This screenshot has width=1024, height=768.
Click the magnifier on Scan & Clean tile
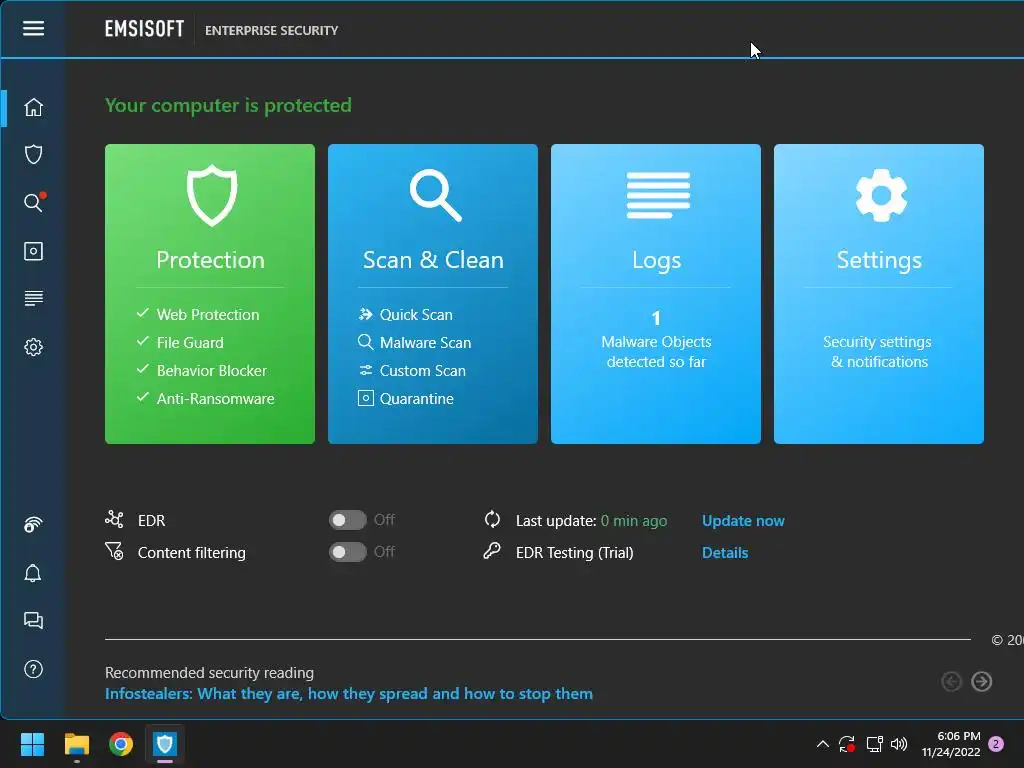coord(435,195)
